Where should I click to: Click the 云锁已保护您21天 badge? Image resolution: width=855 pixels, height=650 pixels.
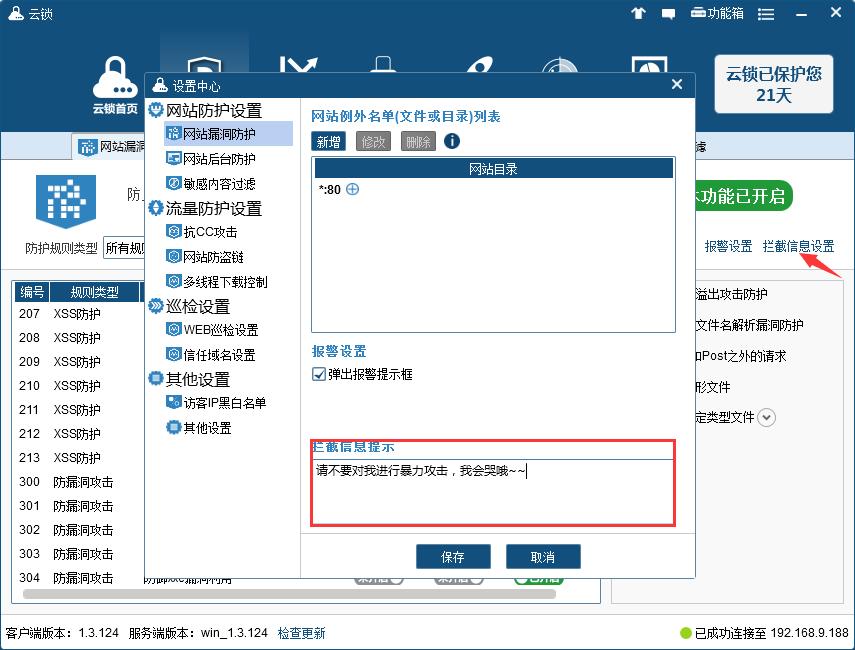pyautogui.click(x=774, y=84)
